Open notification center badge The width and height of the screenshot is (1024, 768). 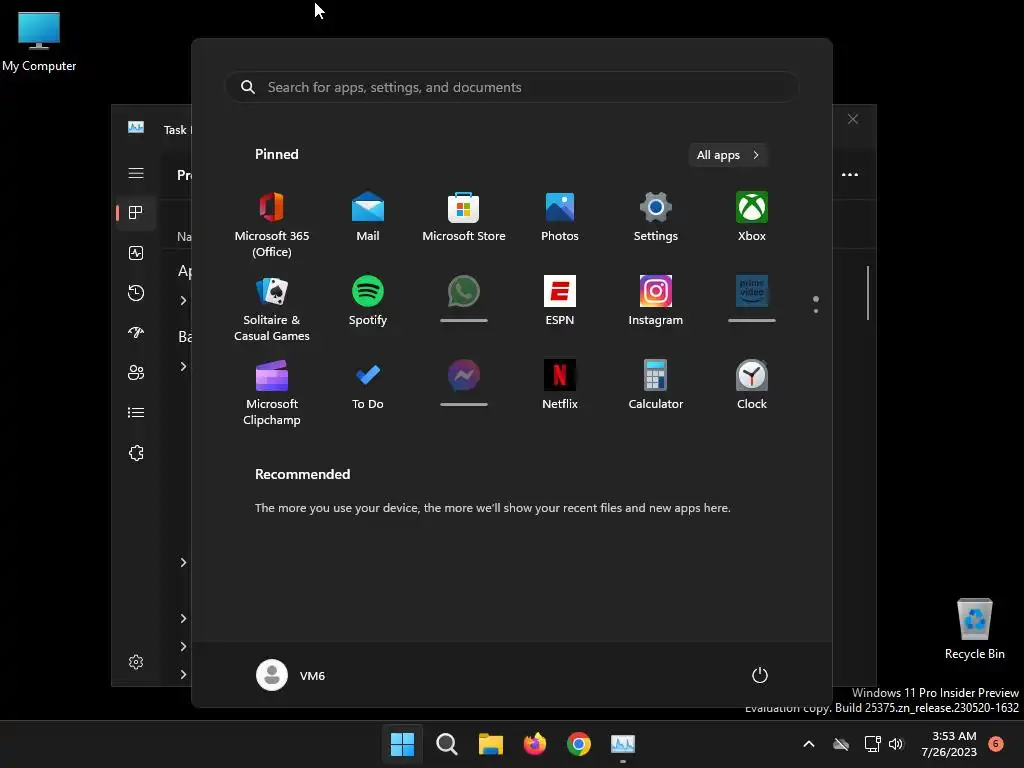pos(996,743)
